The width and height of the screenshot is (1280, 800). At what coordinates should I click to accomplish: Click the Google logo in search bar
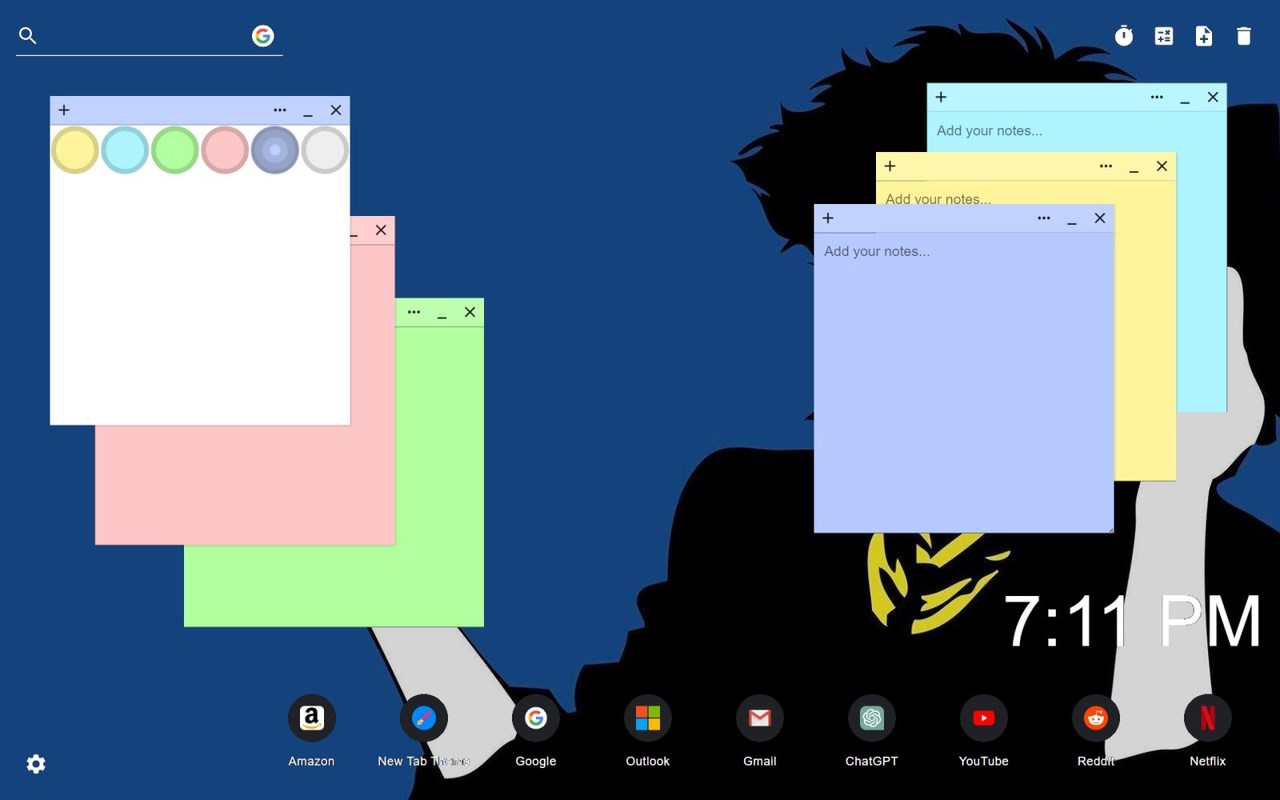(x=263, y=36)
